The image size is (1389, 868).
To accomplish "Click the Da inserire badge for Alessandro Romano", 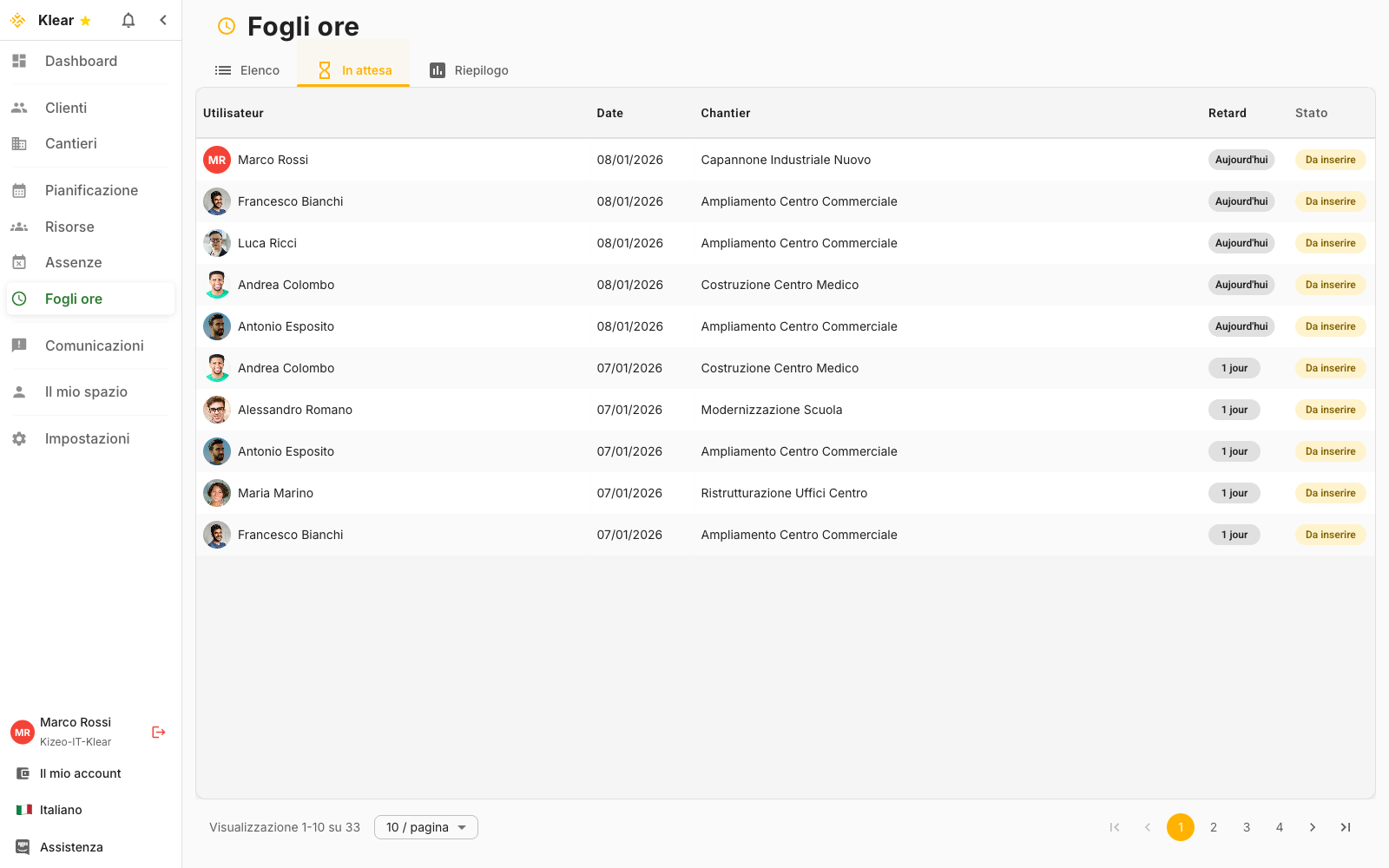I will [x=1330, y=410].
